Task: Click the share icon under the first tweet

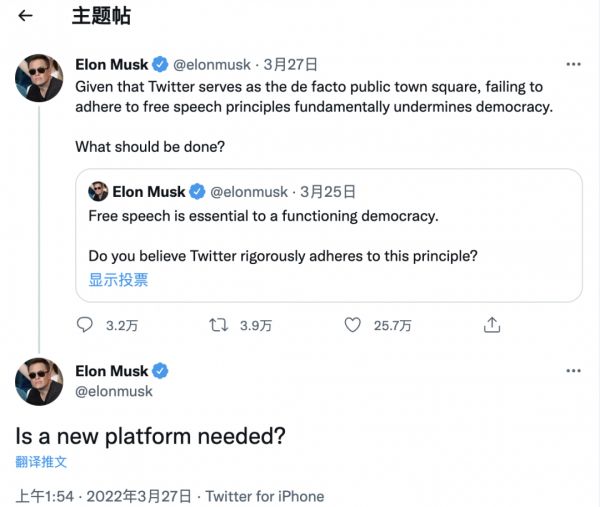Action: pyautogui.click(x=491, y=325)
